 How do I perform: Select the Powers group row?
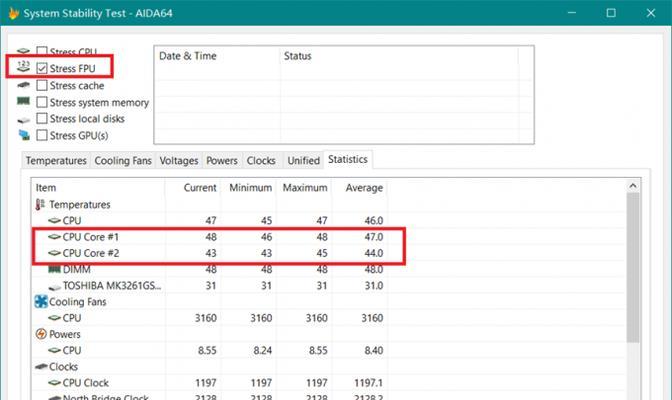[x=65, y=334]
